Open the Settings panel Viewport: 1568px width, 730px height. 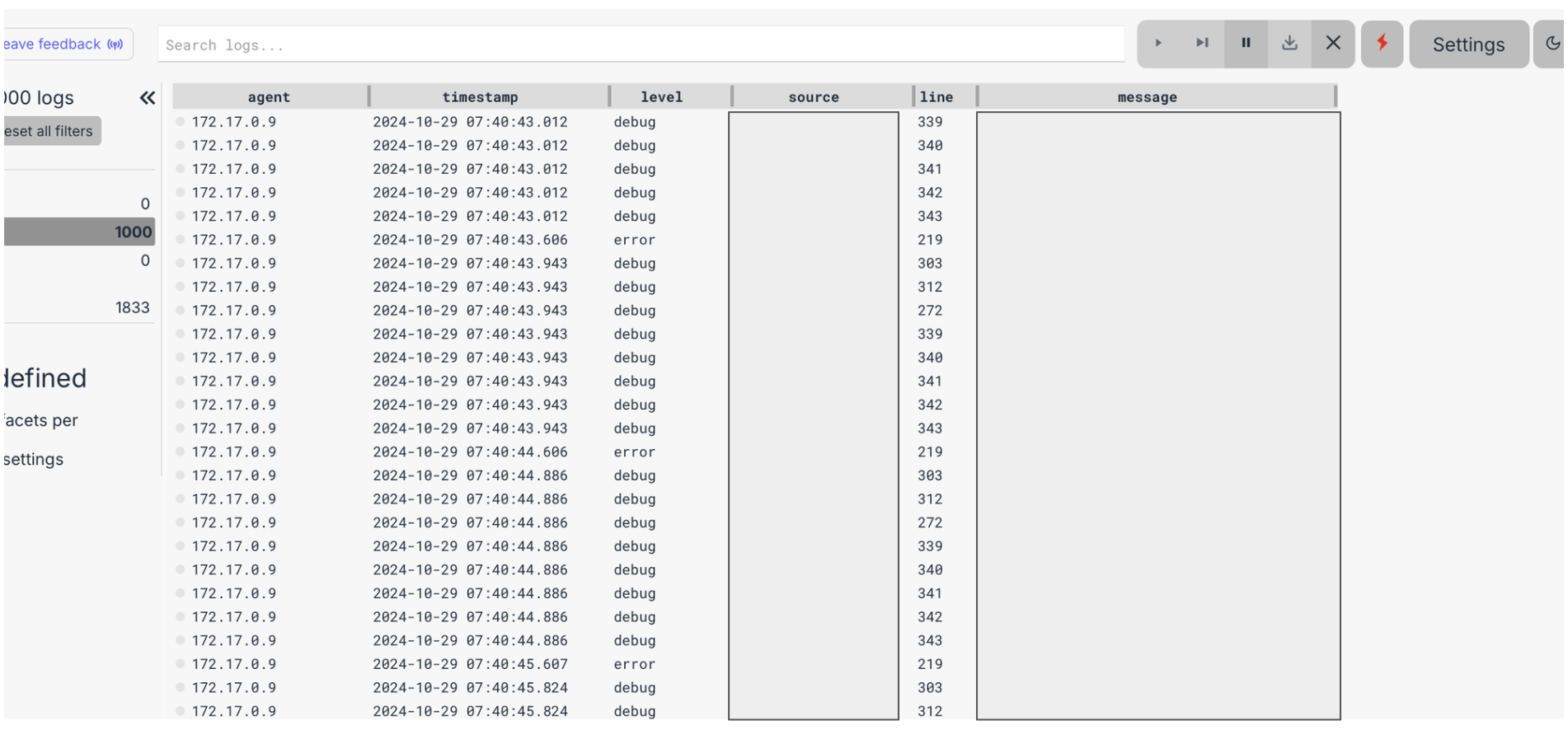tap(1468, 44)
